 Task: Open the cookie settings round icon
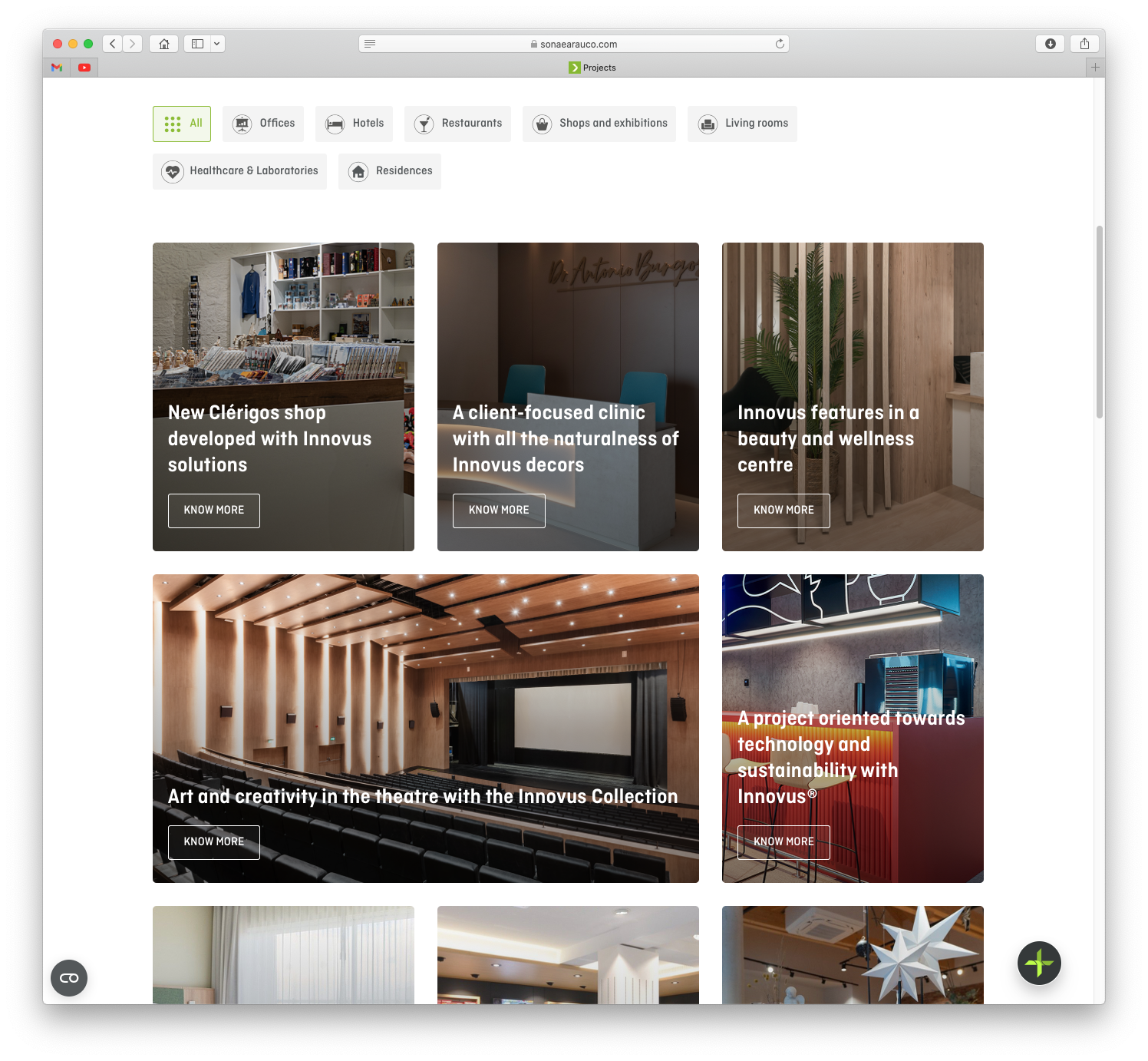point(69,978)
